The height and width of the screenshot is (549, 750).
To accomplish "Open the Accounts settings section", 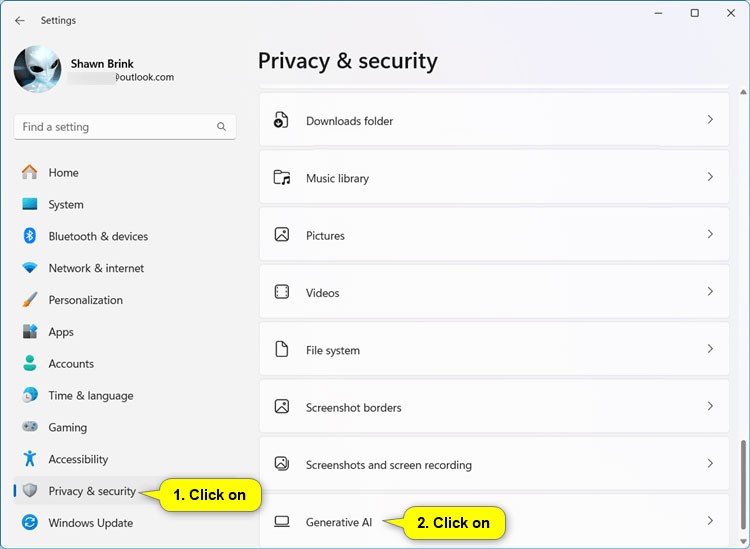I will click(71, 364).
